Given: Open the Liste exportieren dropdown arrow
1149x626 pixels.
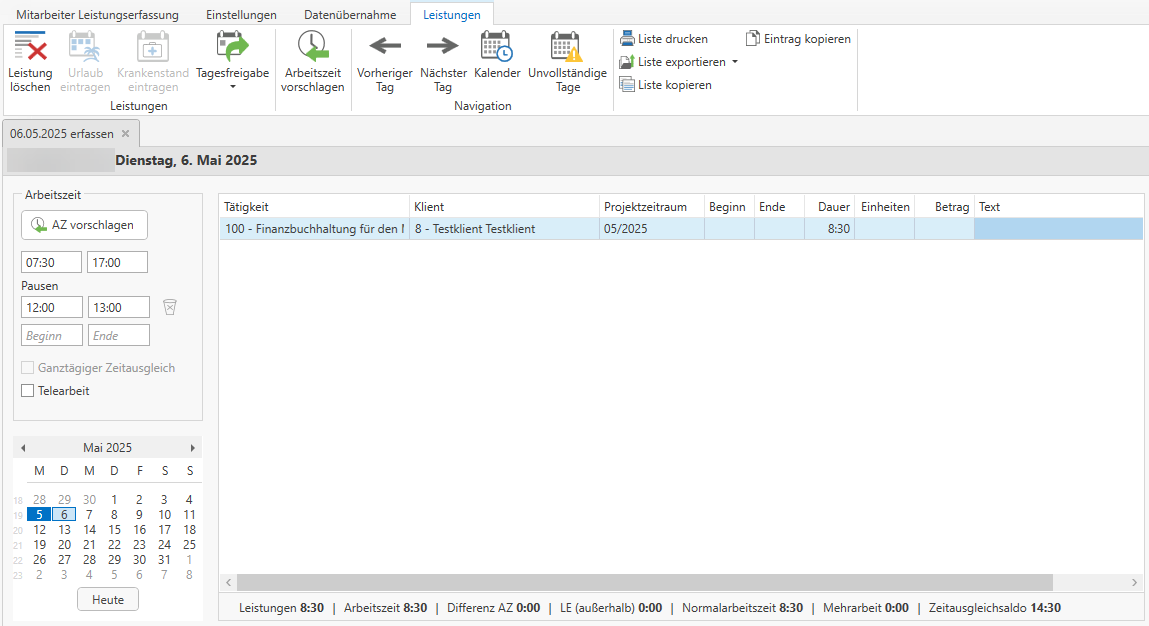Looking at the screenshot, I should 735,62.
